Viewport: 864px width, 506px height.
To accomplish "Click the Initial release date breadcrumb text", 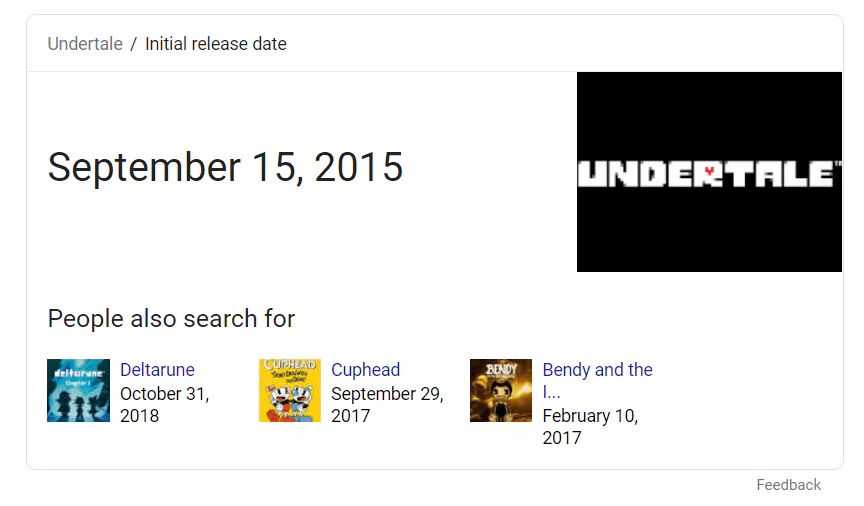I will (x=215, y=44).
